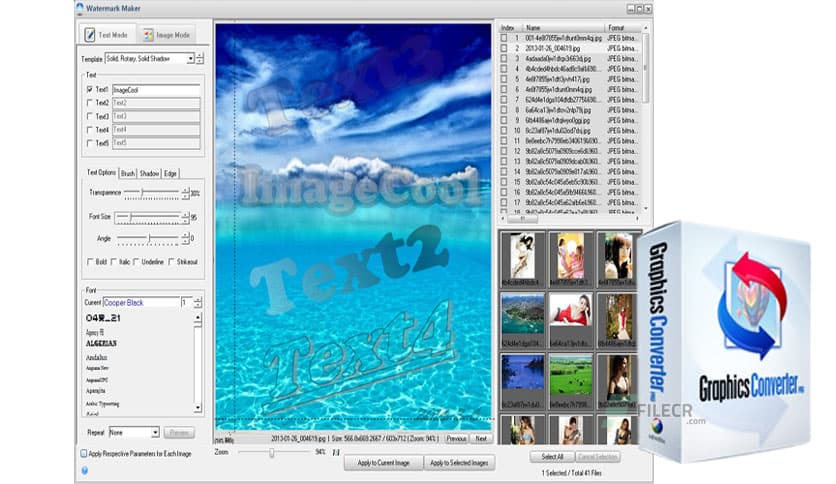The height and width of the screenshot is (484, 836).
Task: Click the Font Size spinner arrows
Action: 186,217
